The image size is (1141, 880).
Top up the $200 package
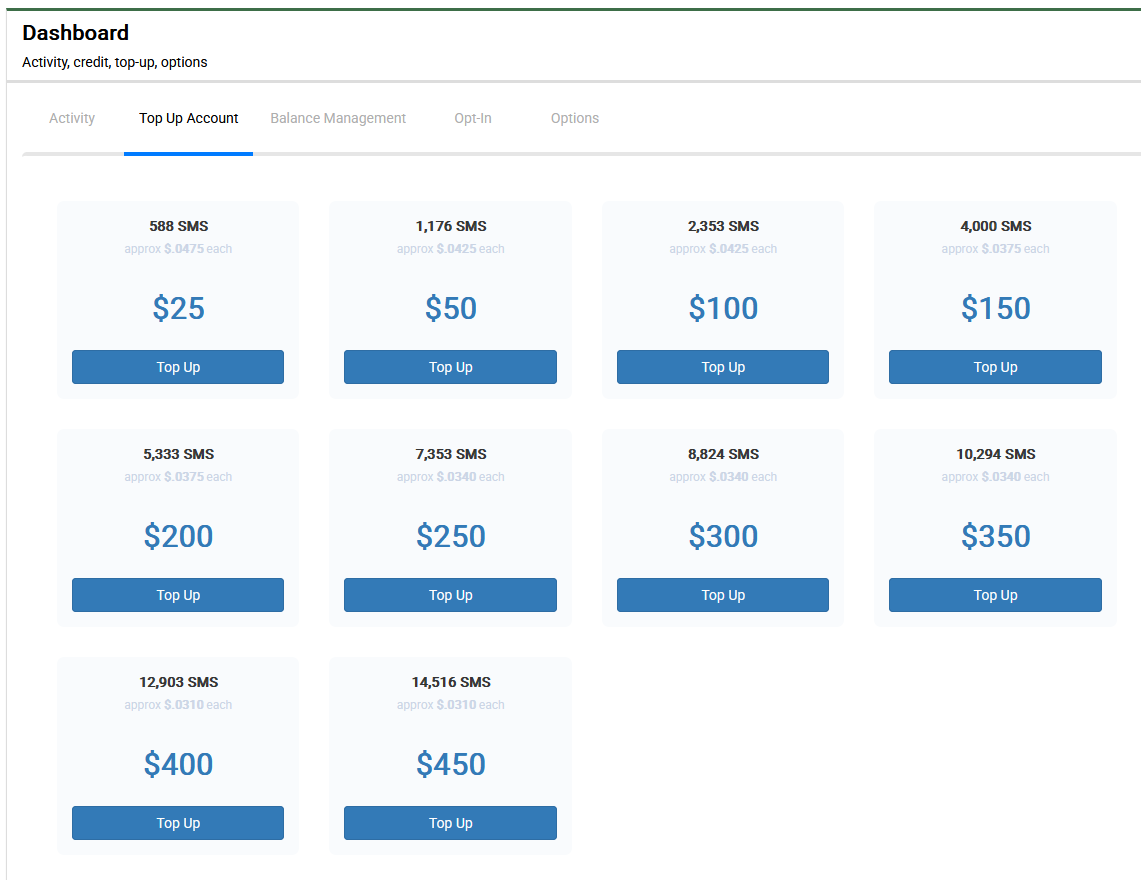click(x=178, y=595)
